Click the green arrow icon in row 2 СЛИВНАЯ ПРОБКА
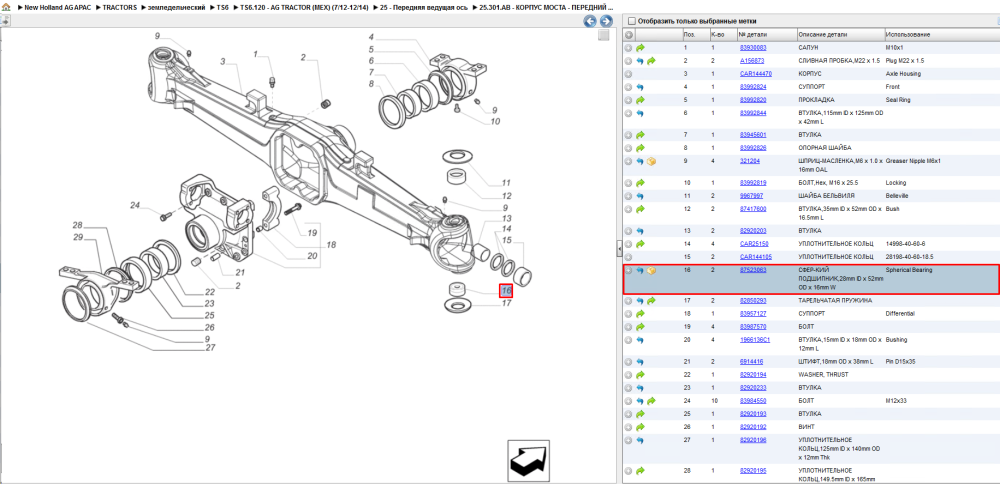Screen dimensions: 1000x484 pos(651,61)
